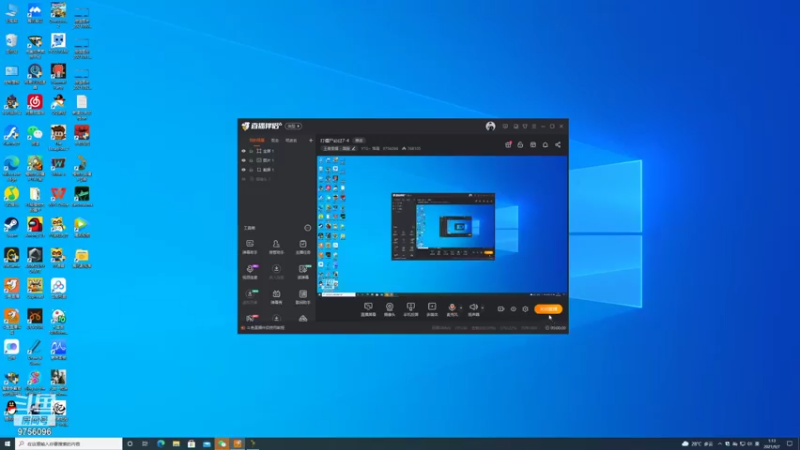
Task: Expand the speaker options arrow
Action: point(482,308)
